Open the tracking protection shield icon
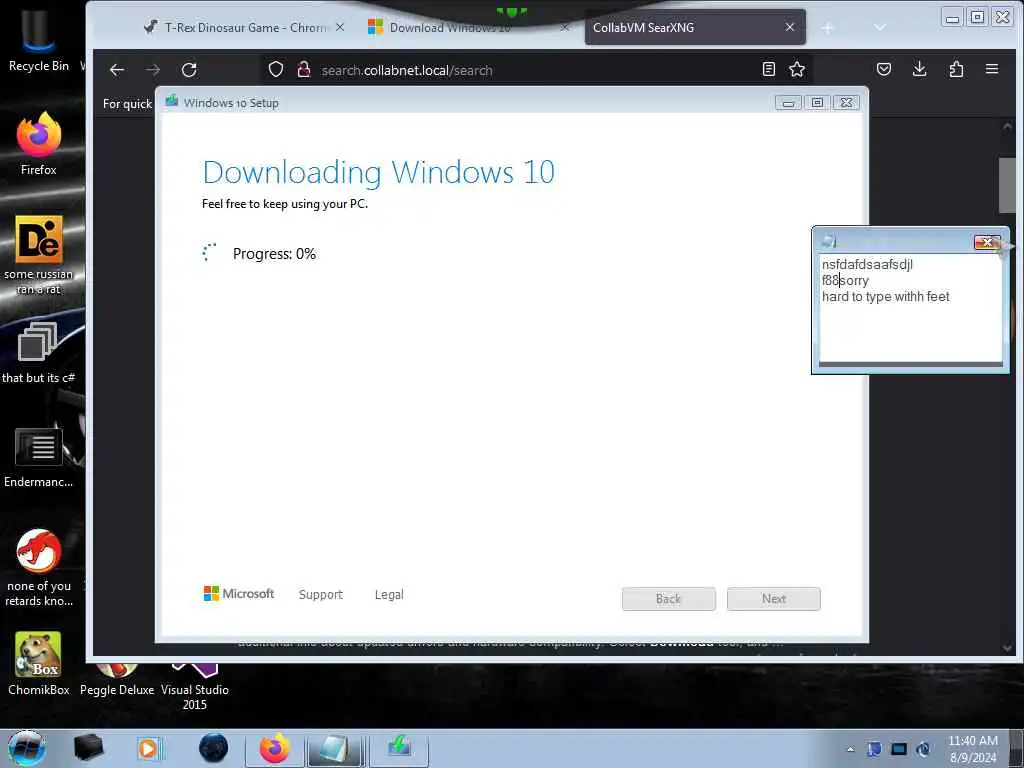The image size is (1024, 768). click(276, 69)
